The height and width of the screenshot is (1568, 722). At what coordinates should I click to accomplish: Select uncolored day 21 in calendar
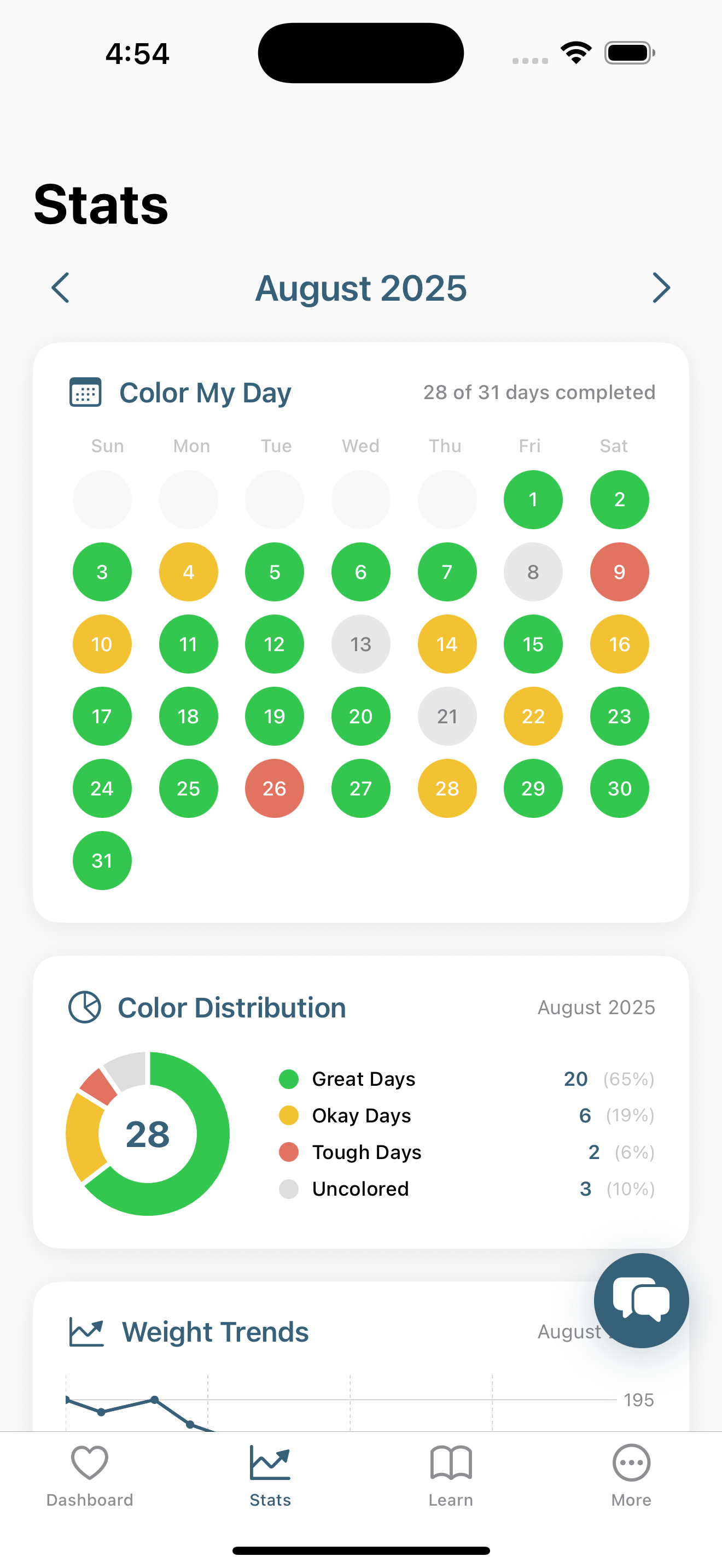(x=447, y=716)
